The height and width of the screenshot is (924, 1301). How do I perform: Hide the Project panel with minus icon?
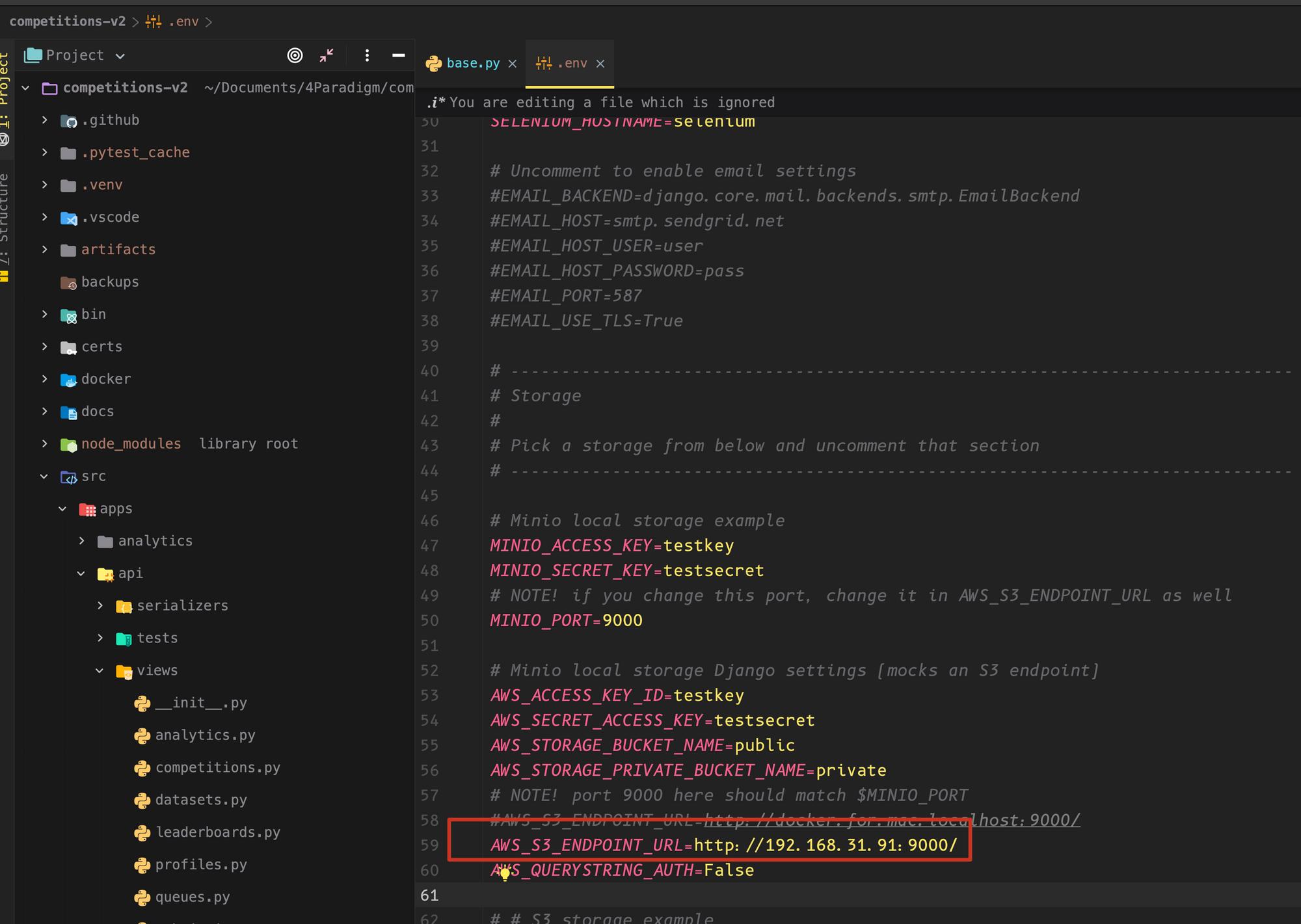pos(399,55)
